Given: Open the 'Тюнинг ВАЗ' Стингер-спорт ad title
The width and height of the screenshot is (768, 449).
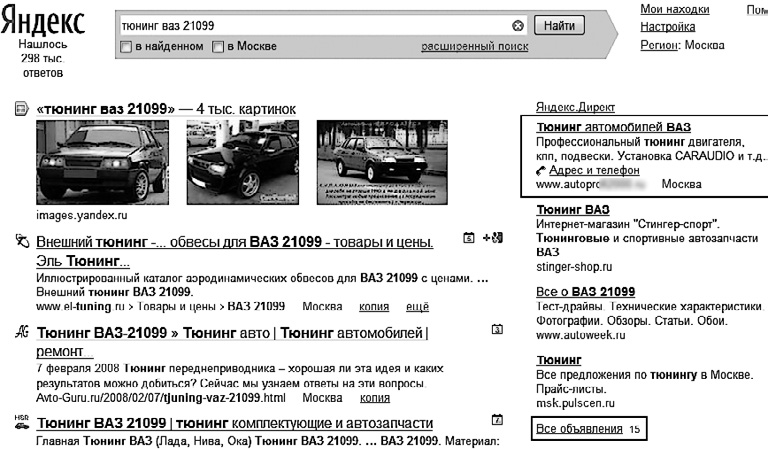Looking at the screenshot, I should pyautogui.click(x=573, y=210).
